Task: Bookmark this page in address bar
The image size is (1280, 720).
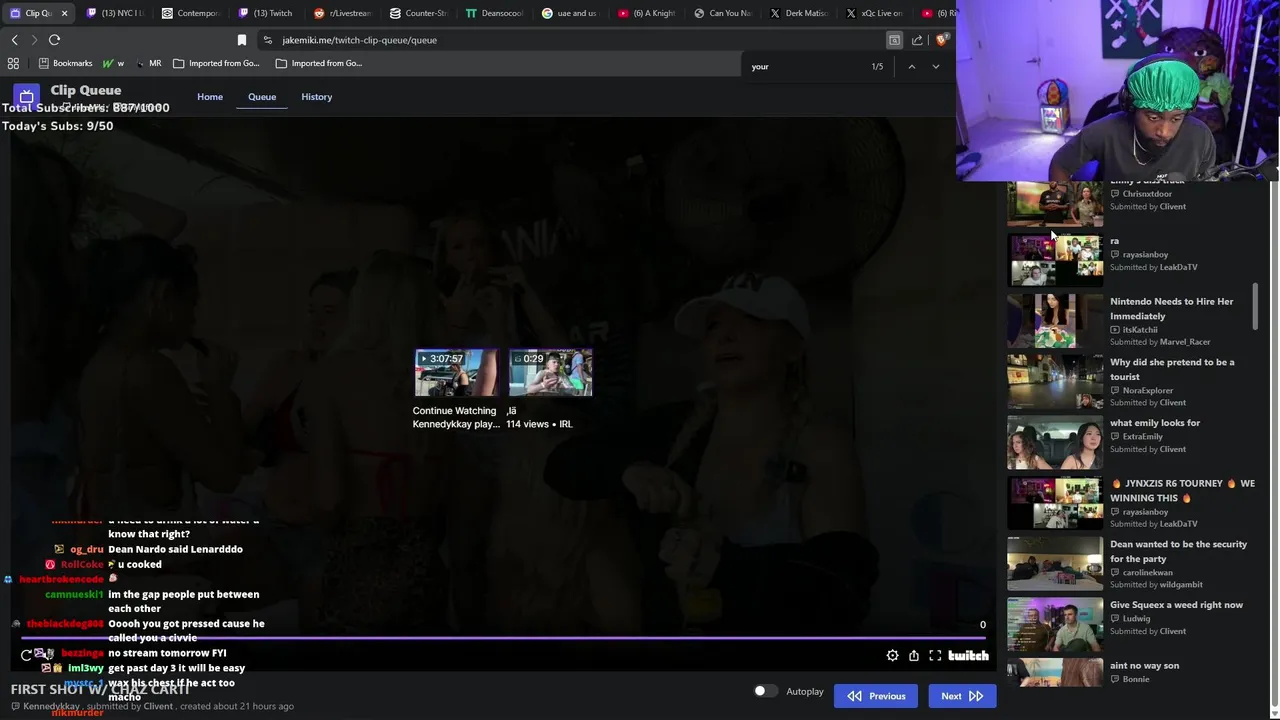Action: (242, 40)
